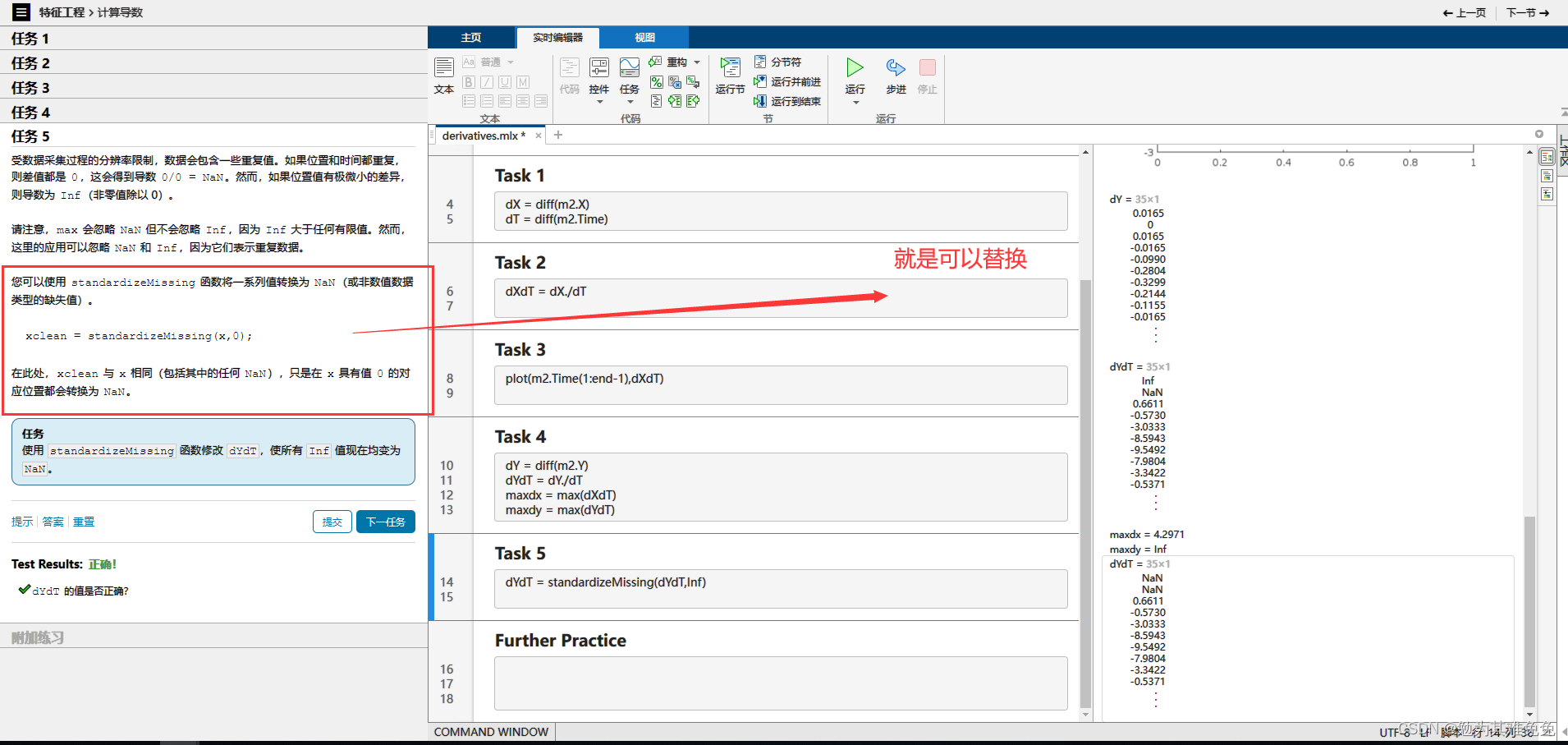
Task: Click the 下一任务 Next Task button
Action: click(x=386, y=522)
